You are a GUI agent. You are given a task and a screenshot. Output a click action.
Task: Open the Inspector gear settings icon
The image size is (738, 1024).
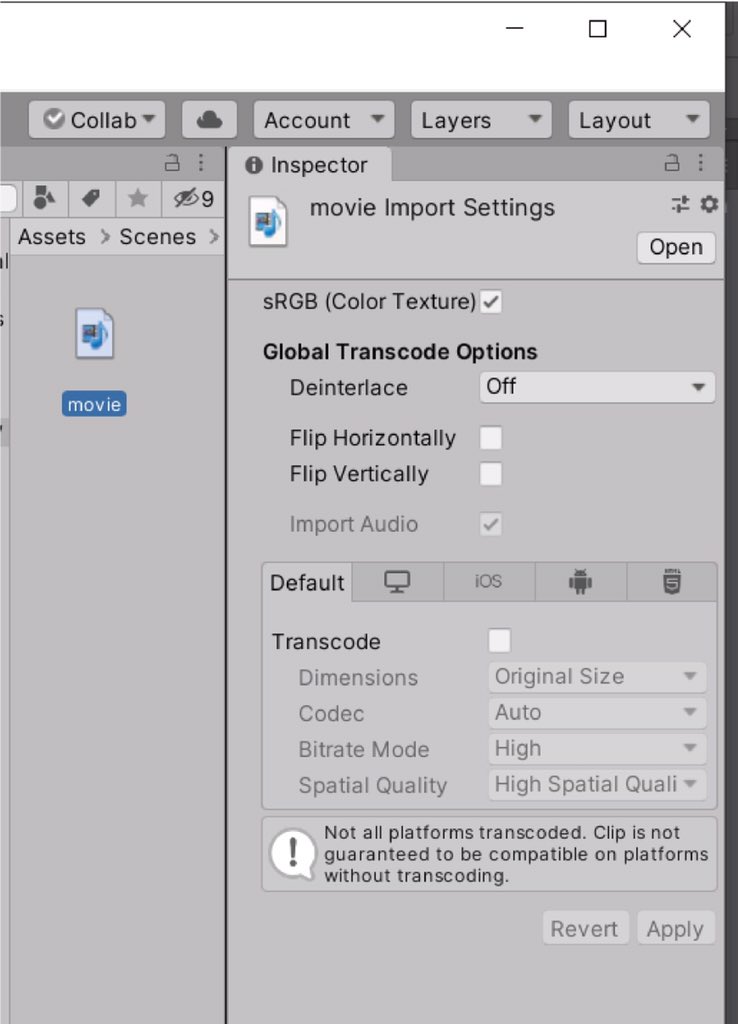[x=709, y=204]
